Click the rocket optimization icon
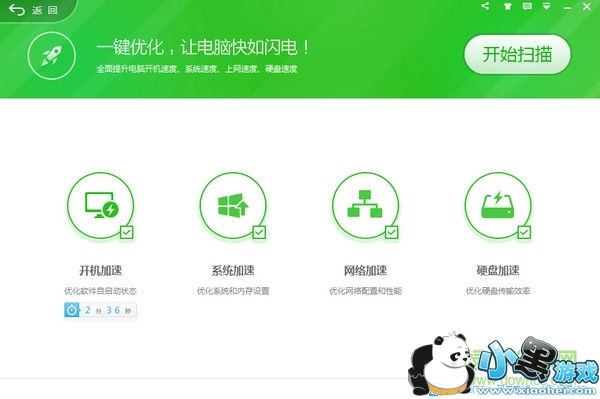This screenshot has height=399, width=600. pos(52,56)
